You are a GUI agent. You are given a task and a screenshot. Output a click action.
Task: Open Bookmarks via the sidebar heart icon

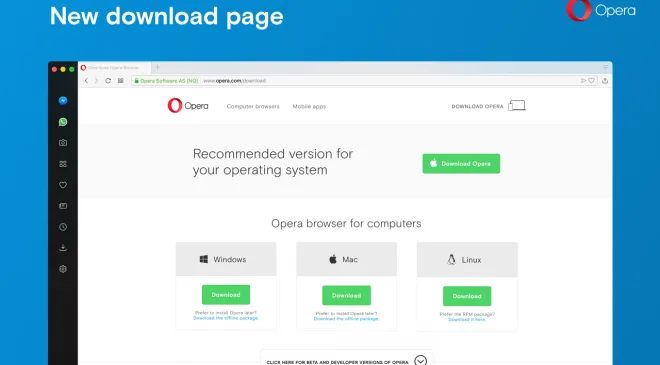tap(63, 185)
